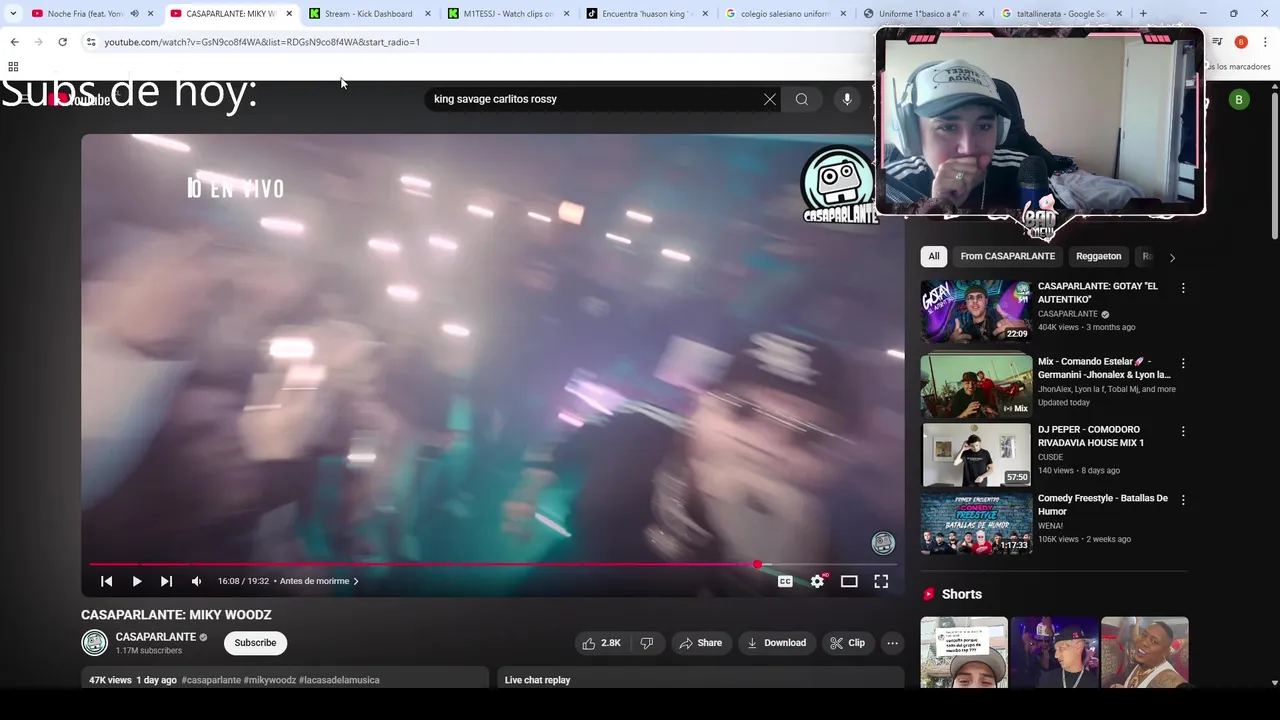Skip to the next video
The height and width of the screenshot is (720, 1280).
[x=166, y=581]
